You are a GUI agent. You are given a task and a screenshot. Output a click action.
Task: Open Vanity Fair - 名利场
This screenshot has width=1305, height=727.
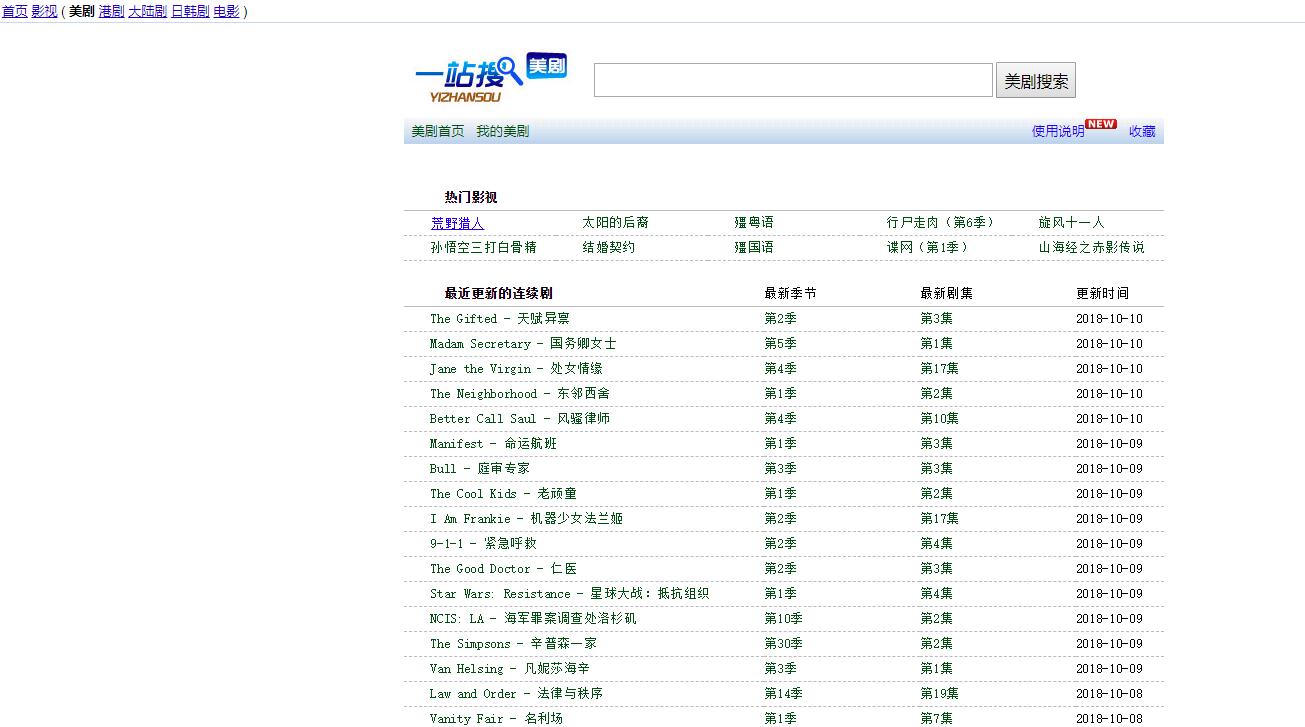496,719
